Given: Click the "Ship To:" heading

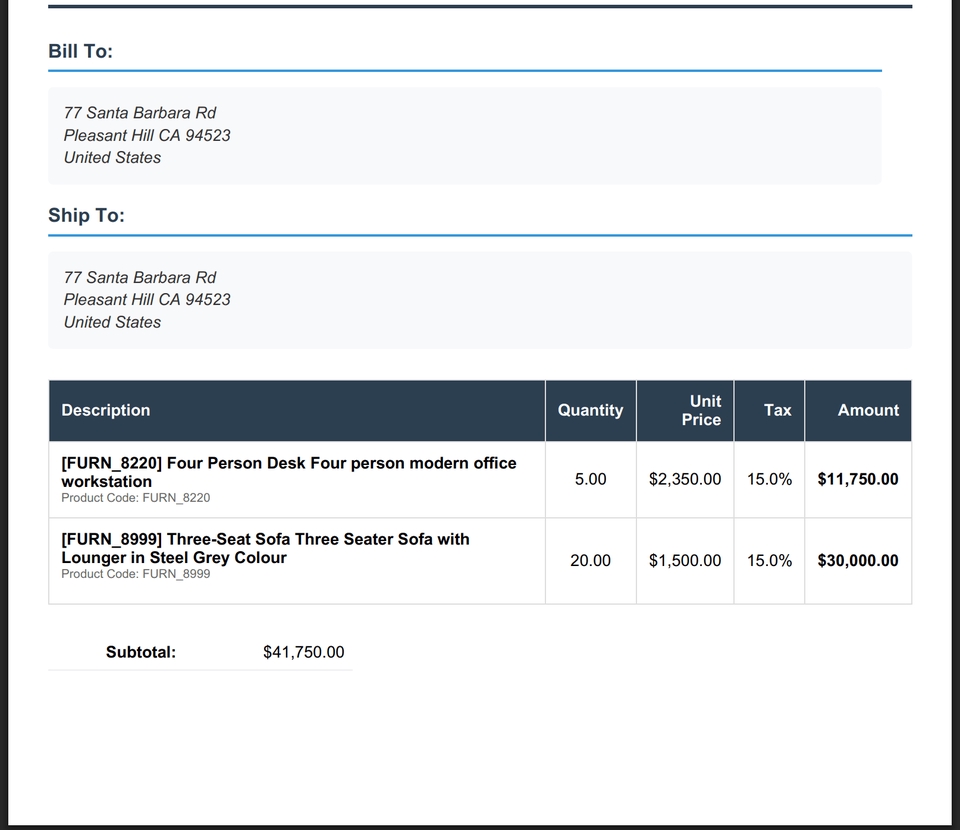Looking at the screenshot, I should [86, 215].
